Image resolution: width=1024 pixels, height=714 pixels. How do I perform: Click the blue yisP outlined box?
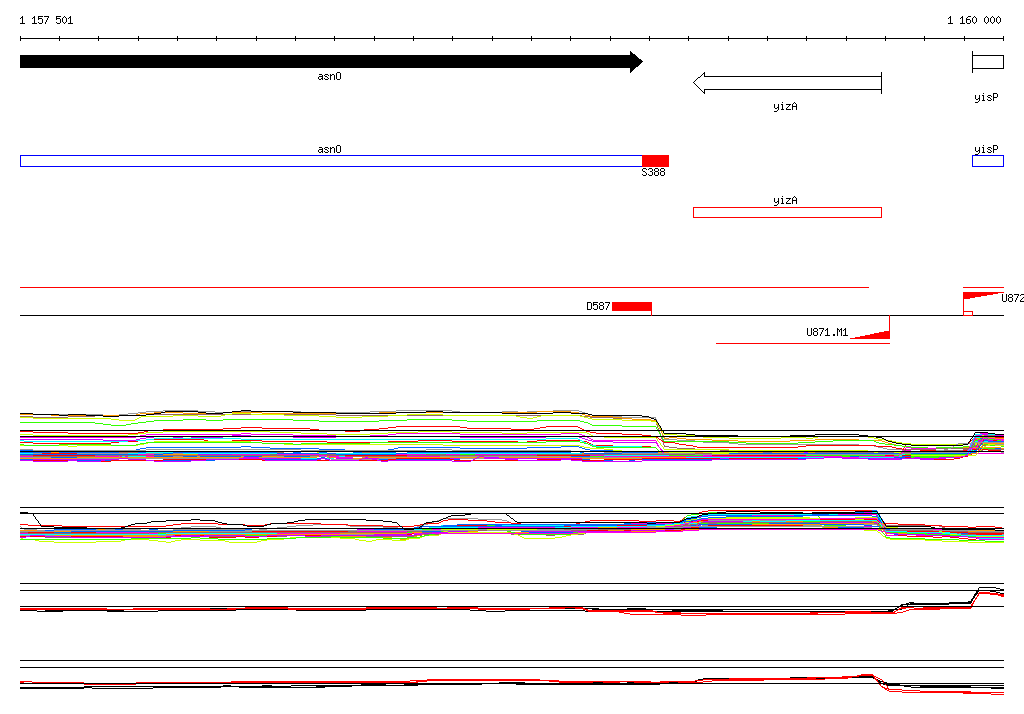tap(987, 161)
